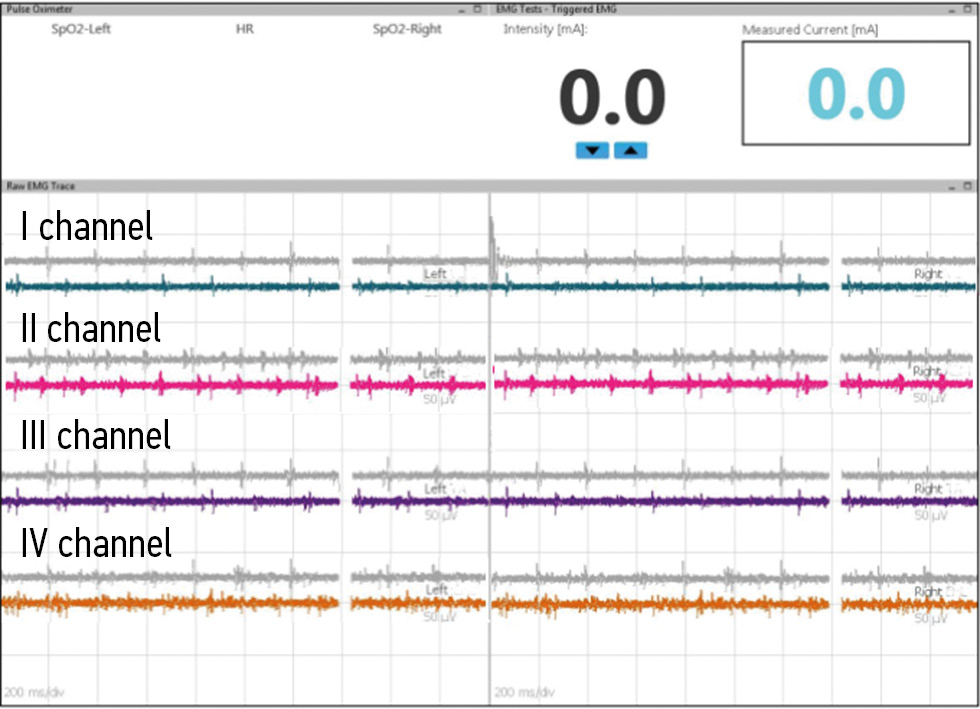Maximize the EMG Tests Triggered EMG panel
The height and width of the screenshot is (709, 980).
coord(967,8)
